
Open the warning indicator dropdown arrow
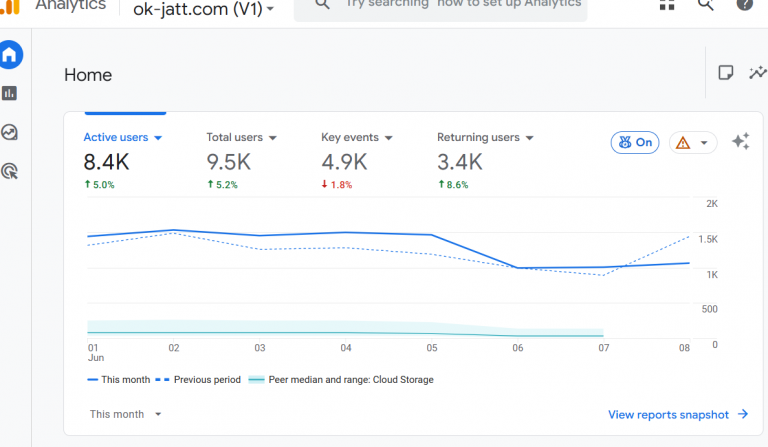coord(704,143)
